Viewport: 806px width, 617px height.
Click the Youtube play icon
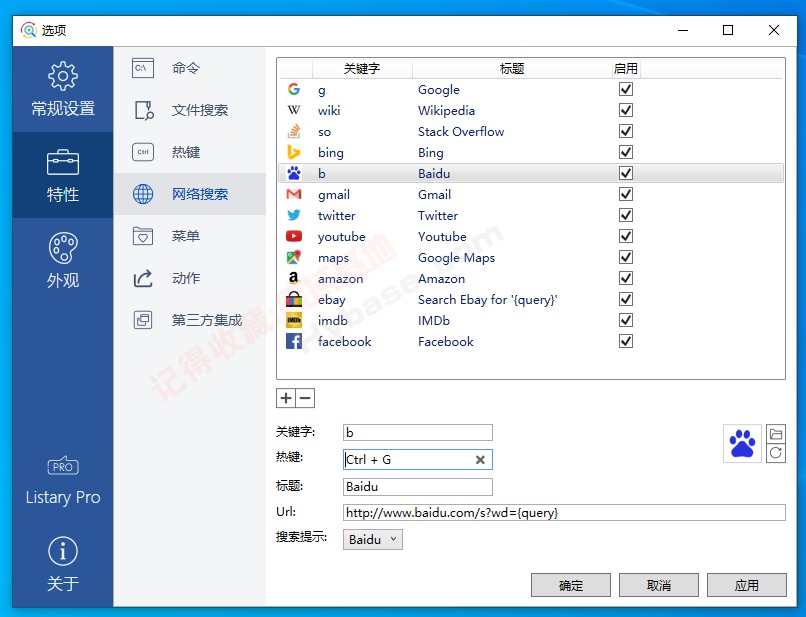(294, 237)
